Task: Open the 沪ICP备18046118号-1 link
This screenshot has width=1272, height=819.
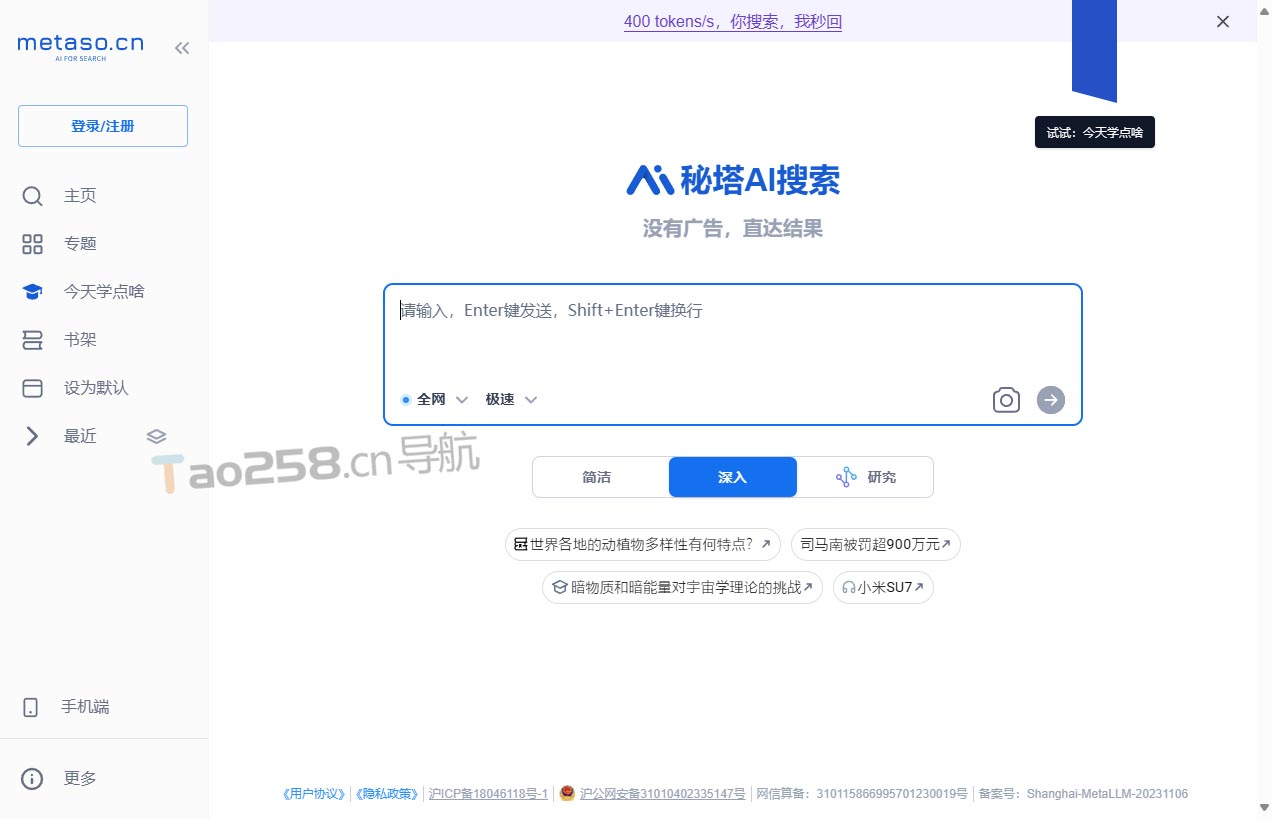Action: point(488,794)
